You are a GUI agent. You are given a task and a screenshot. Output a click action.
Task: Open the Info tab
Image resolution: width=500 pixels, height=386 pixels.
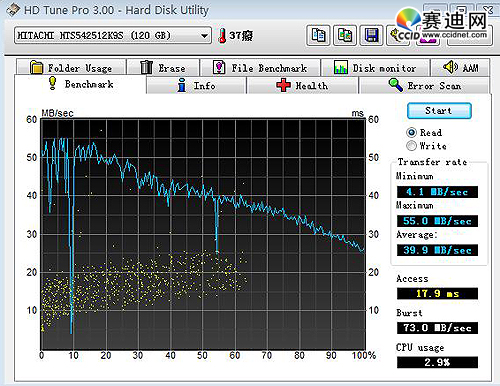196,86
